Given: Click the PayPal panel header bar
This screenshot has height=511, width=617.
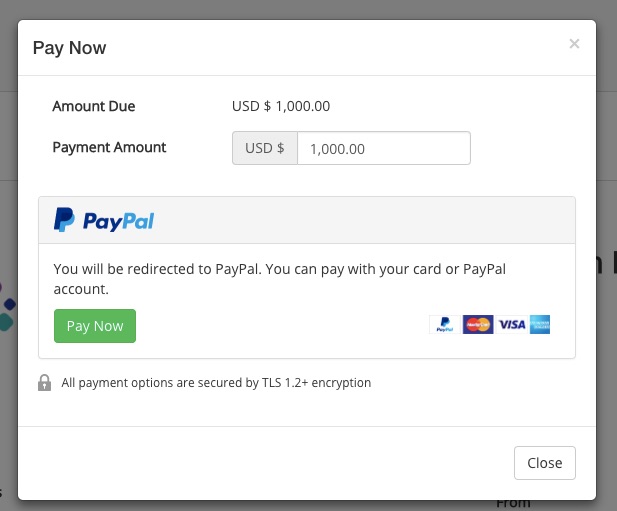Looking at the screenshot, I should pyautogui.click(x=307, y=220).
